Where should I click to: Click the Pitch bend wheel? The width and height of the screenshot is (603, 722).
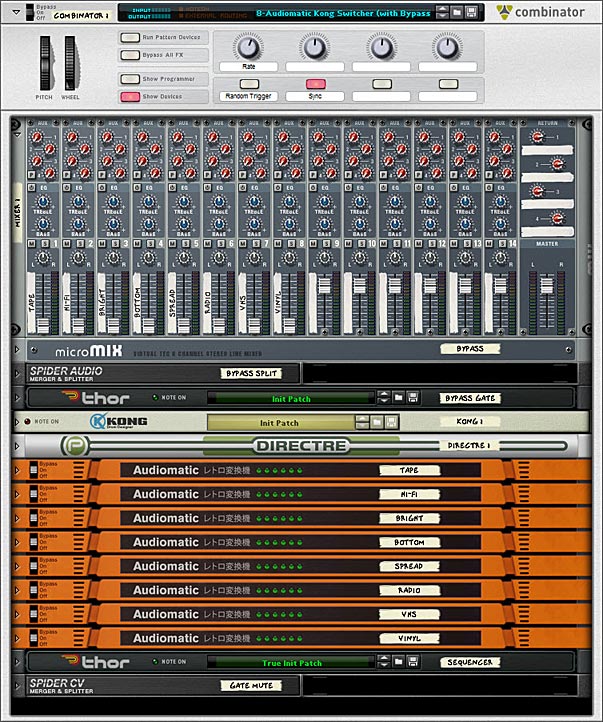pyautogui.click(x=46, y=63)
